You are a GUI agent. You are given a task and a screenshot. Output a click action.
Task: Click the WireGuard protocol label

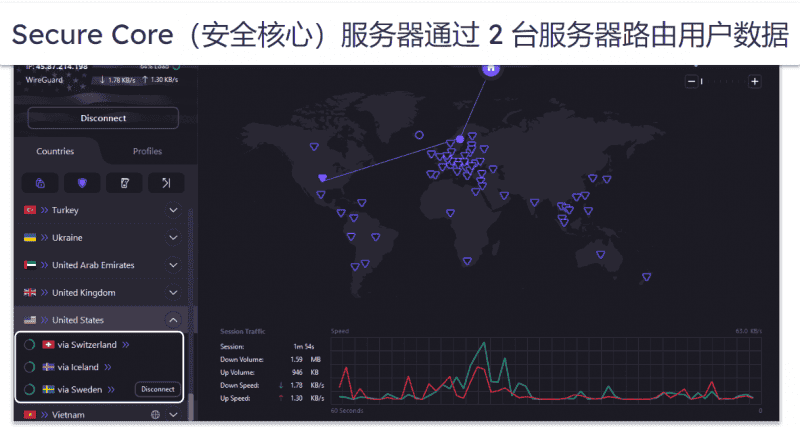[x=44, y=80]
